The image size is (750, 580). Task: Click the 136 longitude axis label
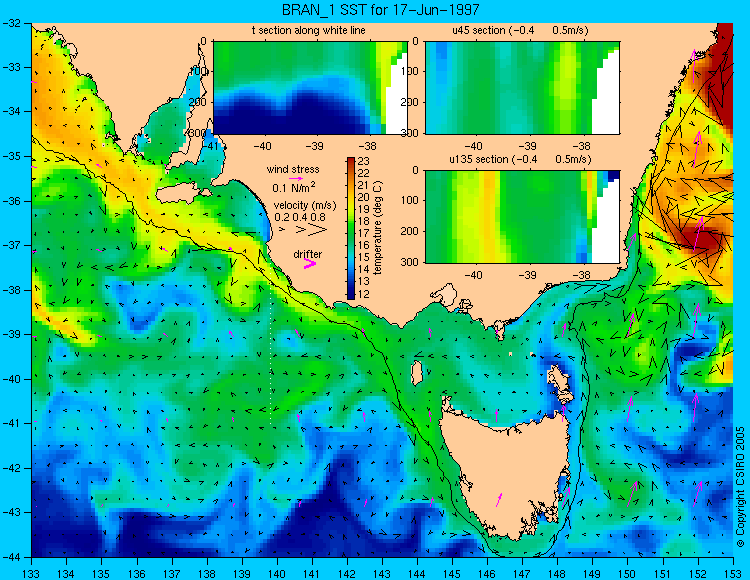tap(137, 573)
